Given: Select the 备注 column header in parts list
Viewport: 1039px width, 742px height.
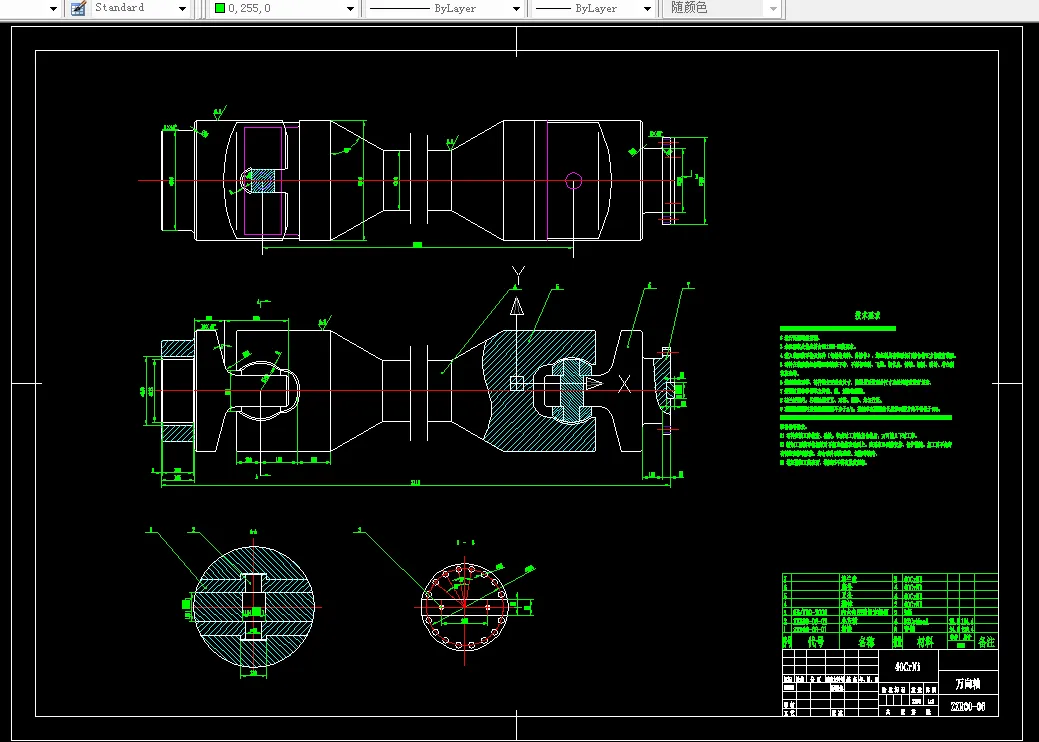Looking at the screenshot, I should click(987, 641).
